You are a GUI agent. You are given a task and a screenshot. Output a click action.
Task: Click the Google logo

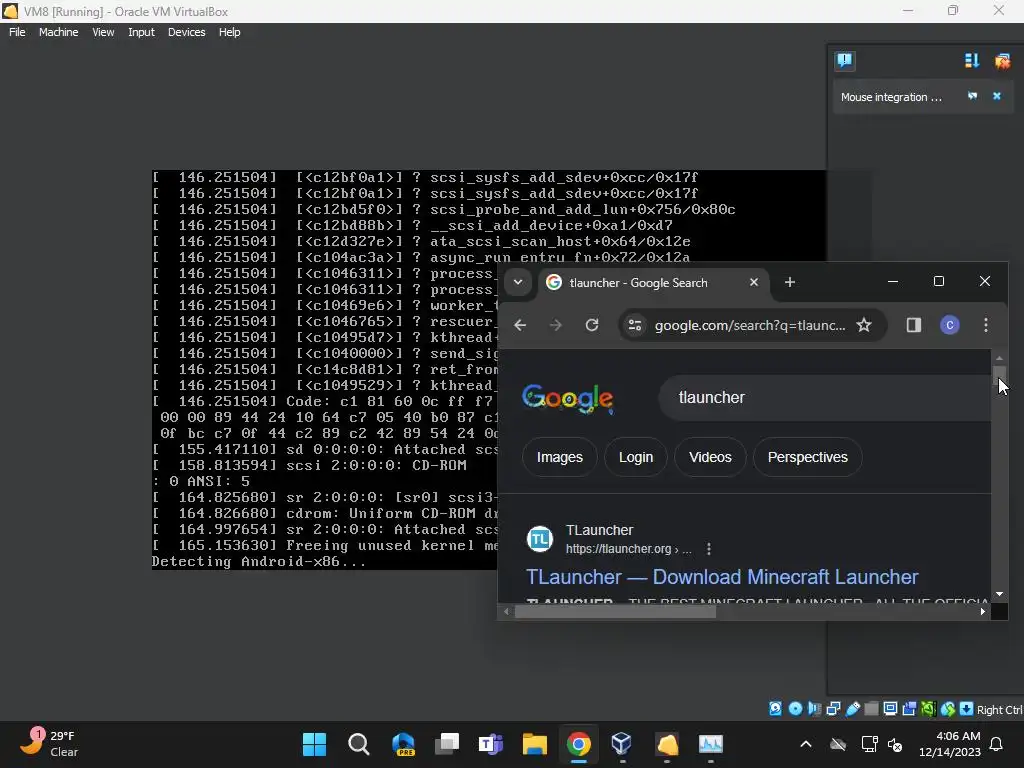point(568,398)
